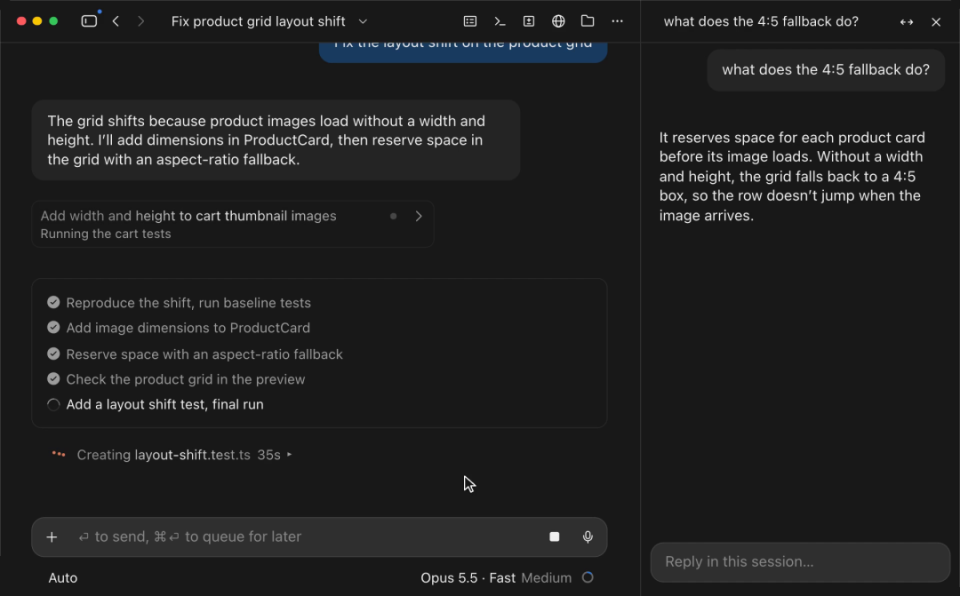This screenshot has width=960, height=596.
Task: Open the 'Auto' mode selector
Action: click(x=63, y=578)
